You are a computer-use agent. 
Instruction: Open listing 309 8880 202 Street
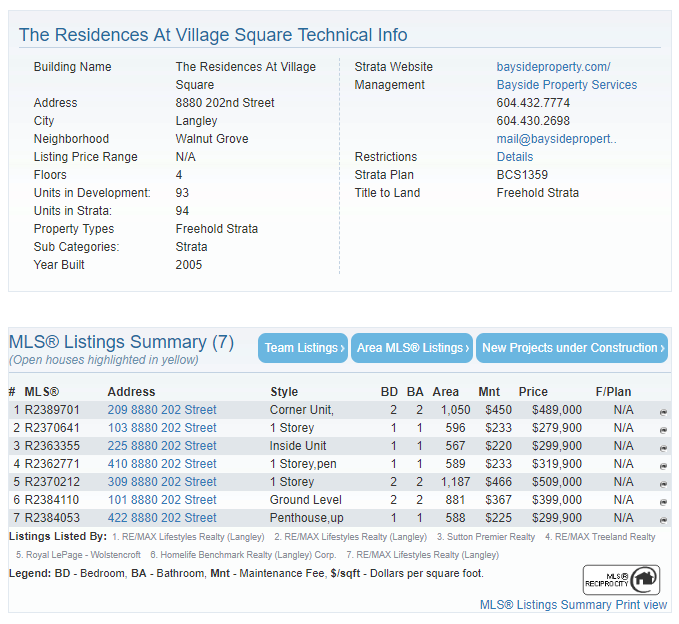(162, 482)
